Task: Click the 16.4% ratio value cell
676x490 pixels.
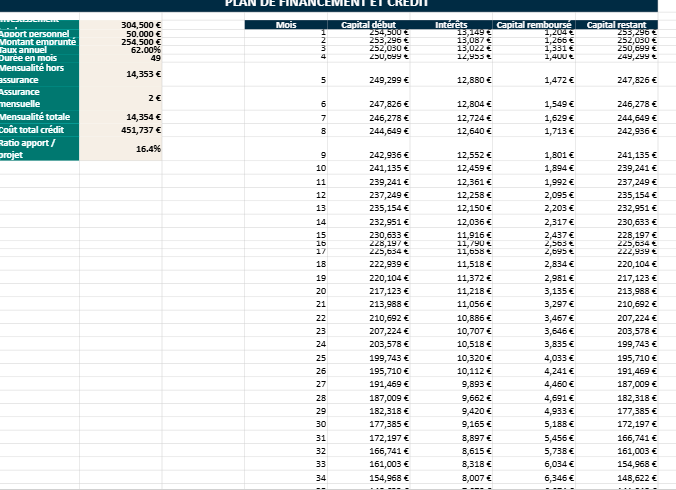Action: [x=121, y=149]
